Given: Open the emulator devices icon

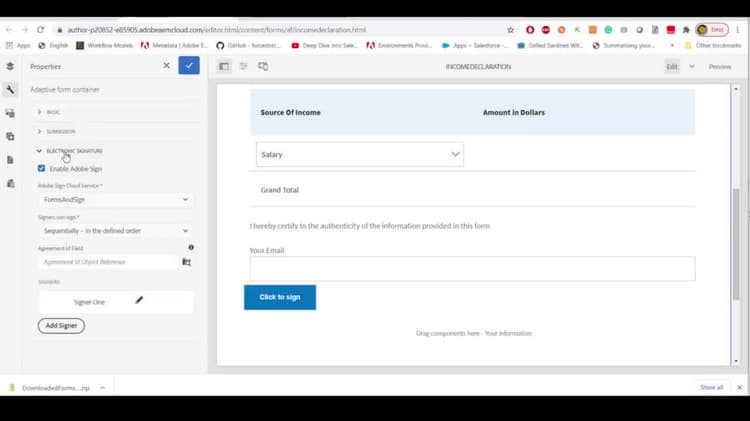Looking at the screenshot, I should coord(263,66).
